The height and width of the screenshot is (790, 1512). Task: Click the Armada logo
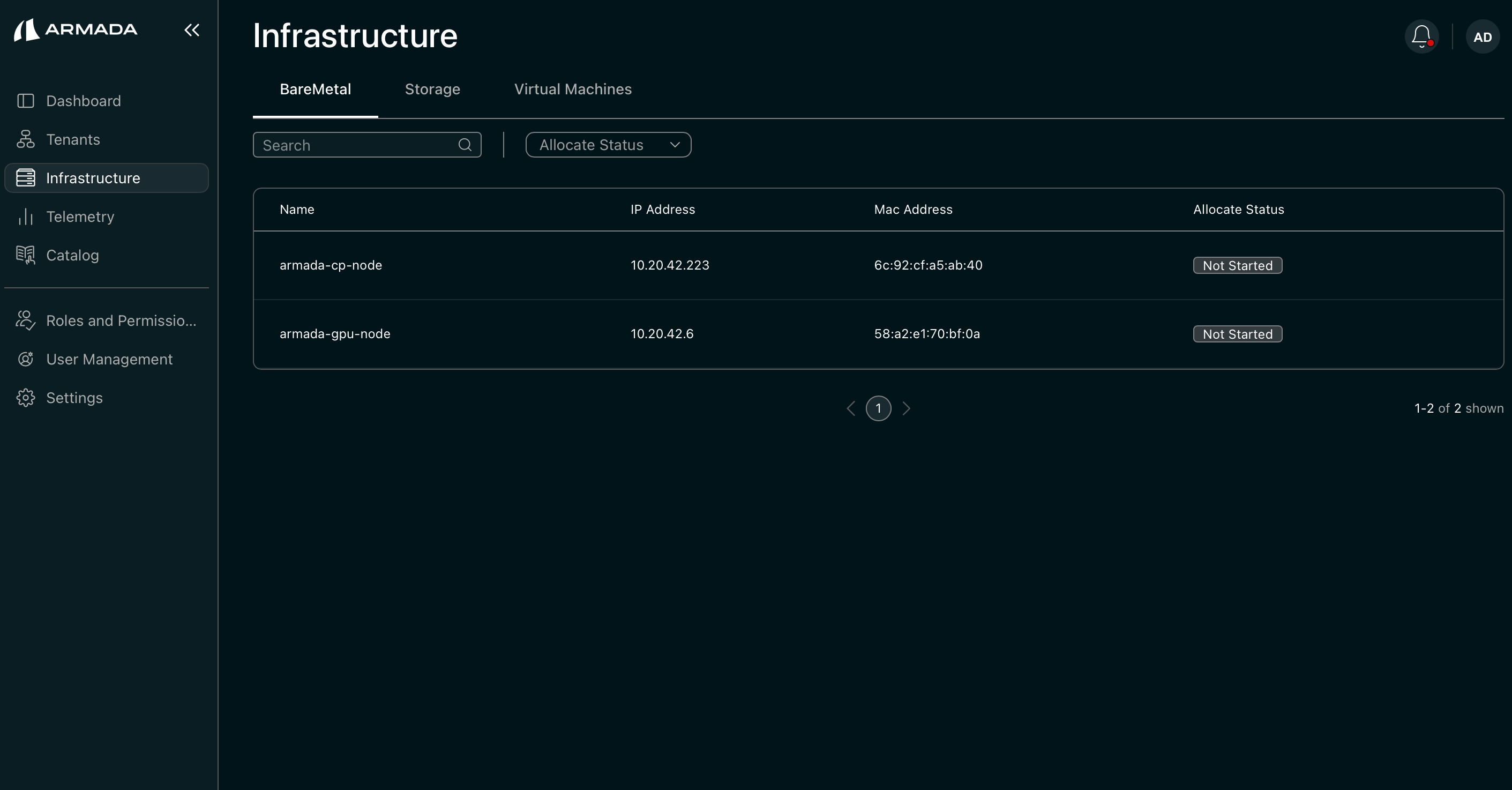[x=75, y=29]
